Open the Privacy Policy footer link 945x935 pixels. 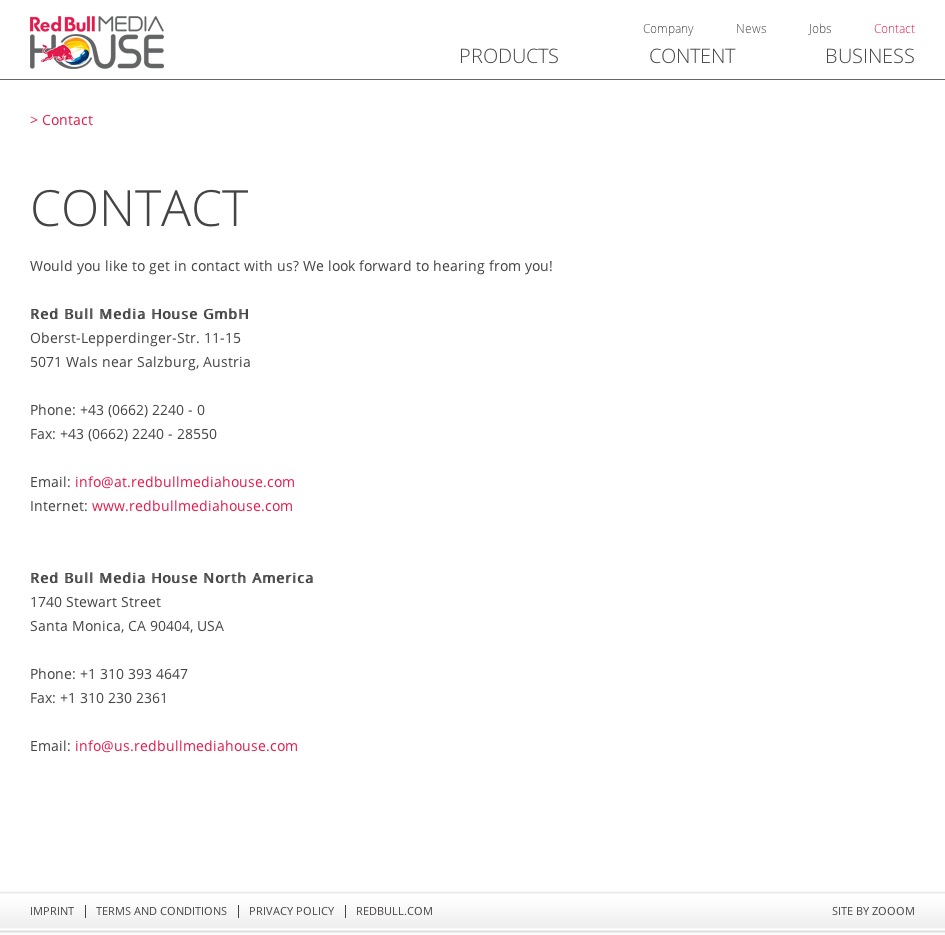292,911
